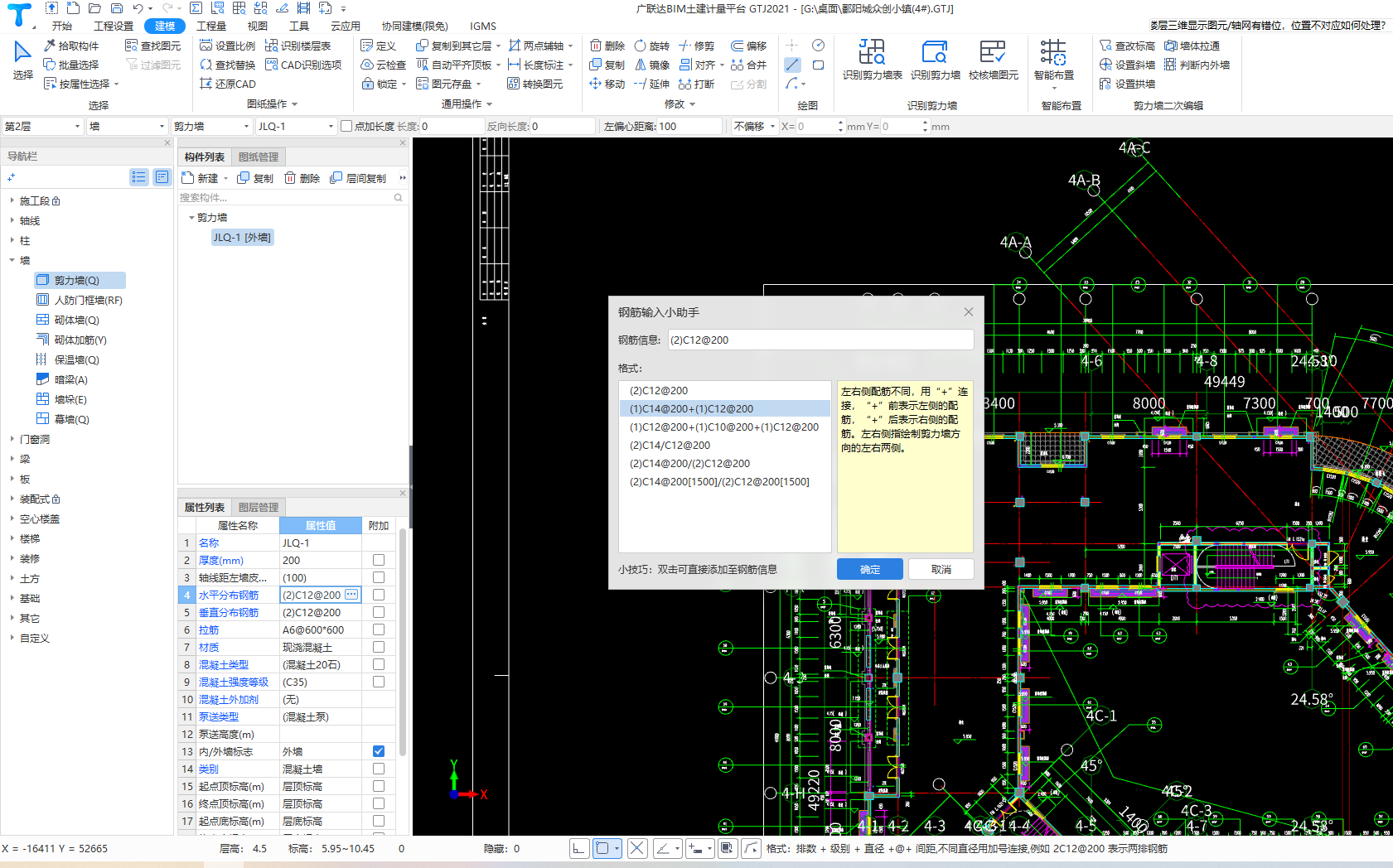This screenshot has width=1393, height=868.
Task: Click the 旋转 rotate tool
Action: [651, 46]
